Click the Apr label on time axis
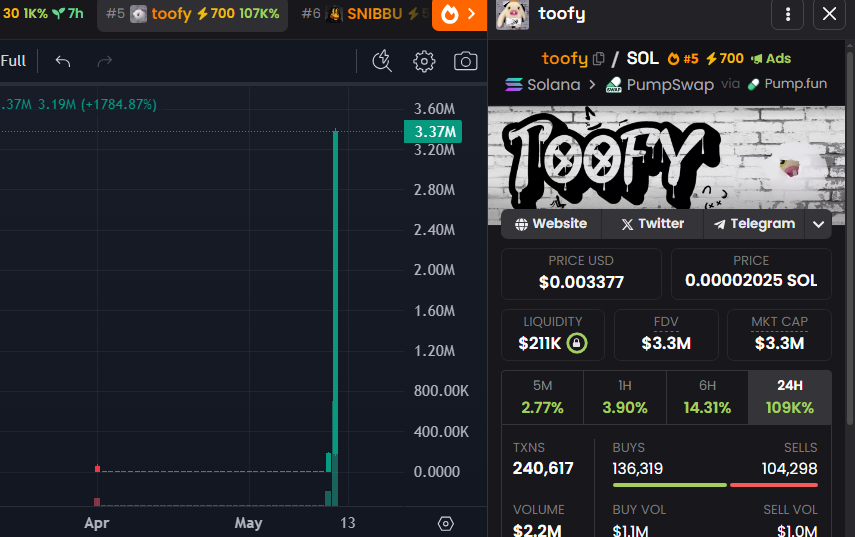This screenshot has width=855, height=537. point(97,523)
